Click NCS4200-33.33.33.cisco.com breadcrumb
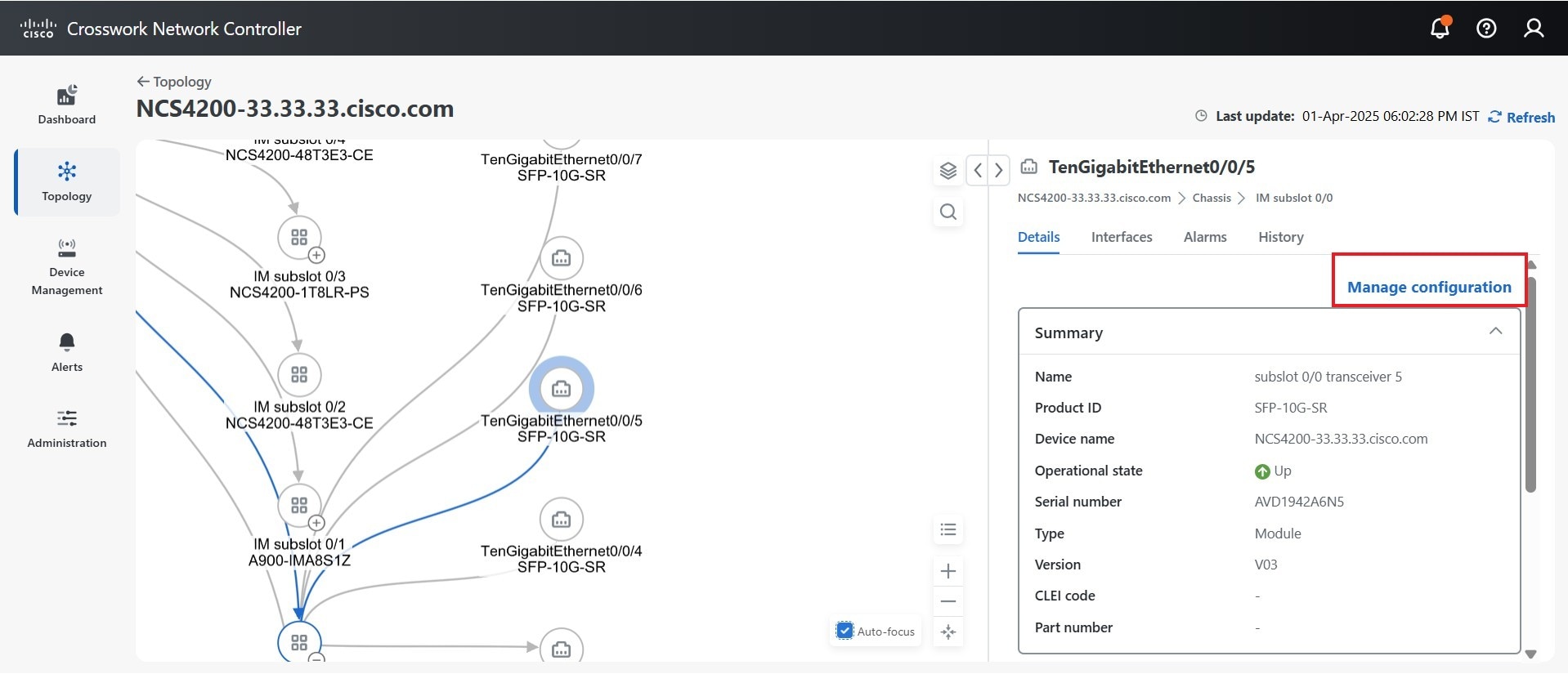This screenshot has width=1568, height=674. click(1094, 198)
